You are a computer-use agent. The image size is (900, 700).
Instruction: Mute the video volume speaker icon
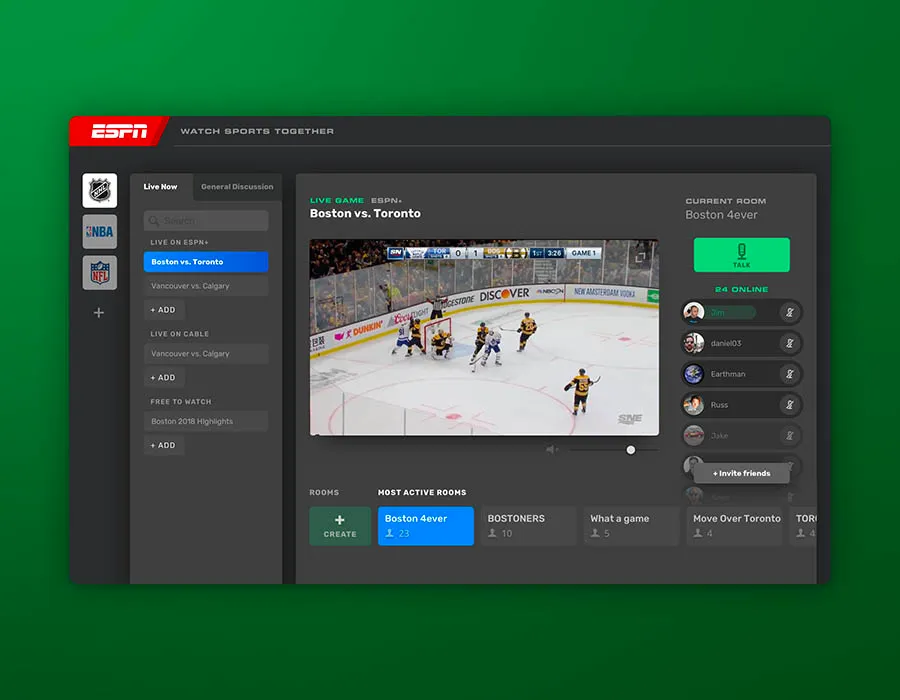click(x=552, y=450)
